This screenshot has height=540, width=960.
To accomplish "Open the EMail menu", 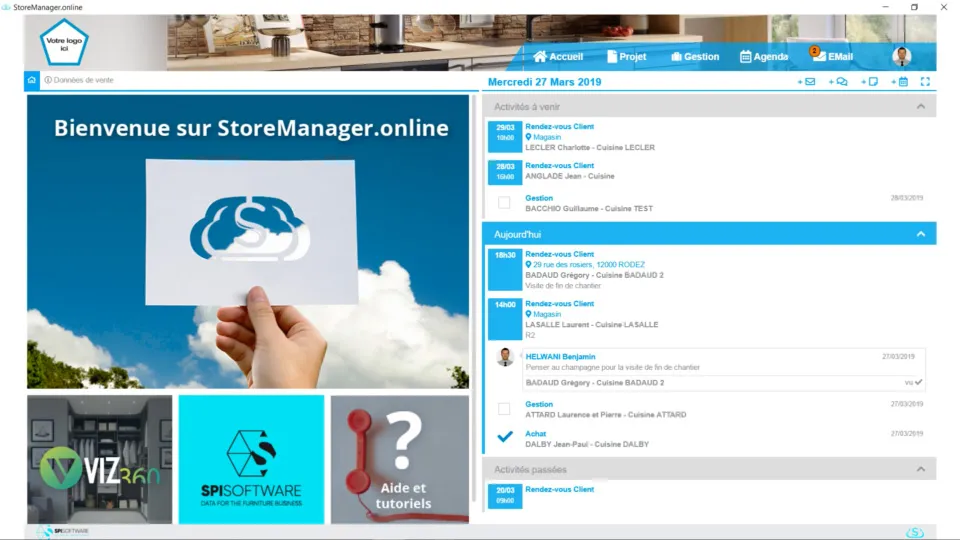I will 833,56.
